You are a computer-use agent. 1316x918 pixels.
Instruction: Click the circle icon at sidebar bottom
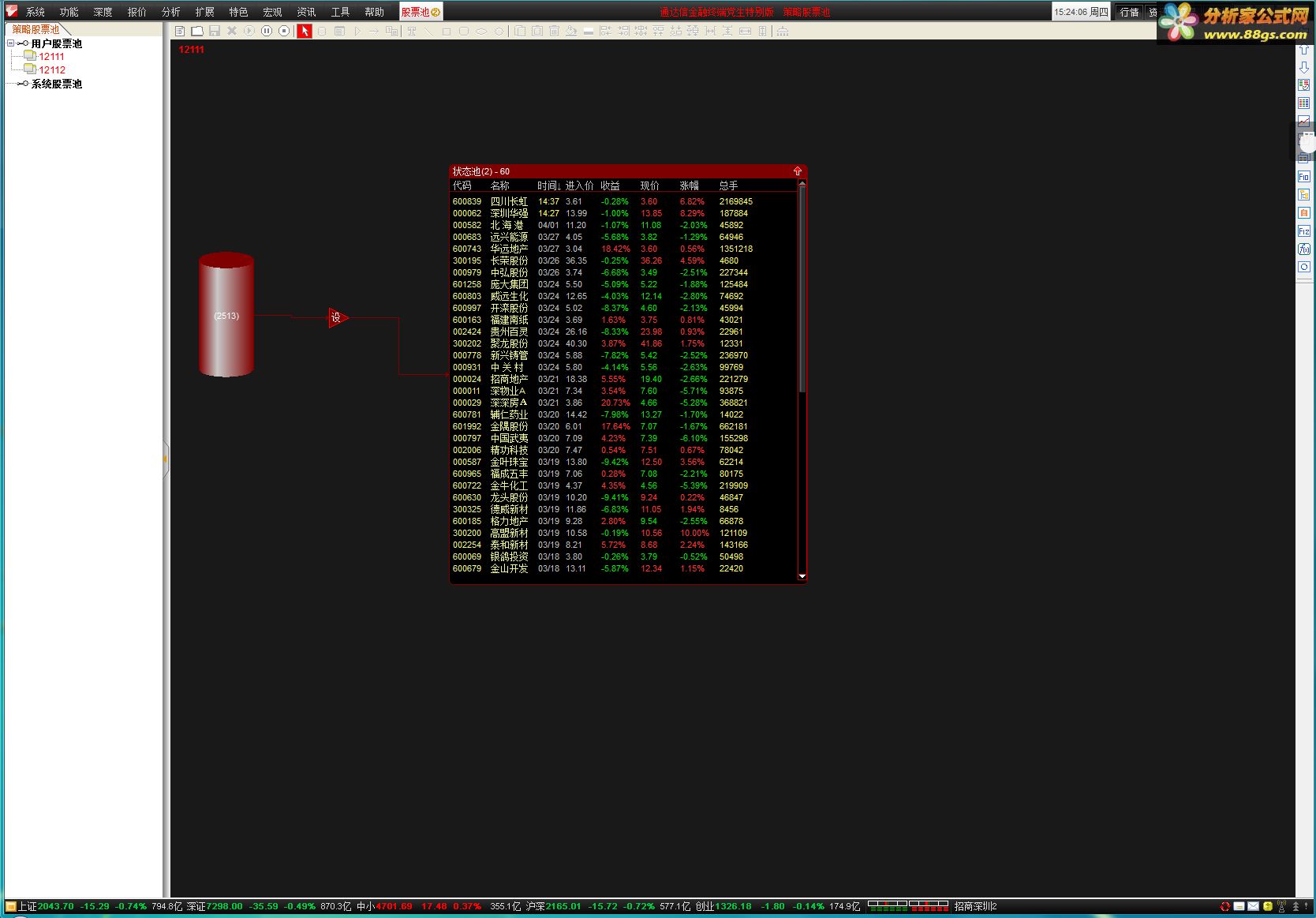[1304, 267]
